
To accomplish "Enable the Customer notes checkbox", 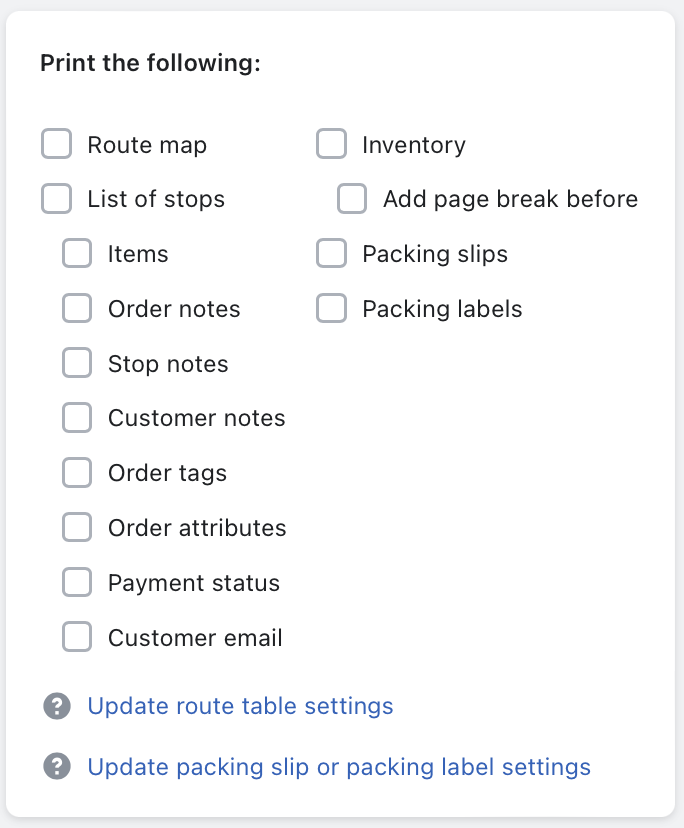I will pyautogui.click(x=77, y=417).
